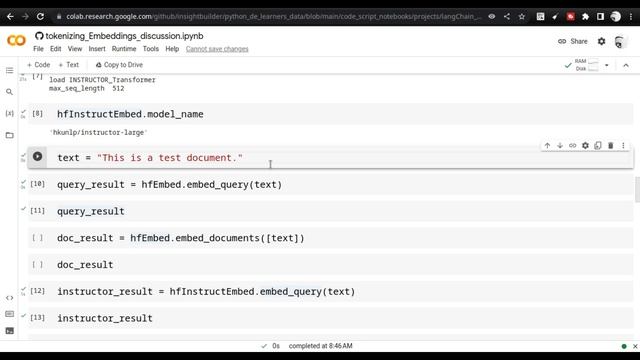The width and height of the screenshot is (640, 360).
Task: Open more cell actions menu
Action: (623, 145)
